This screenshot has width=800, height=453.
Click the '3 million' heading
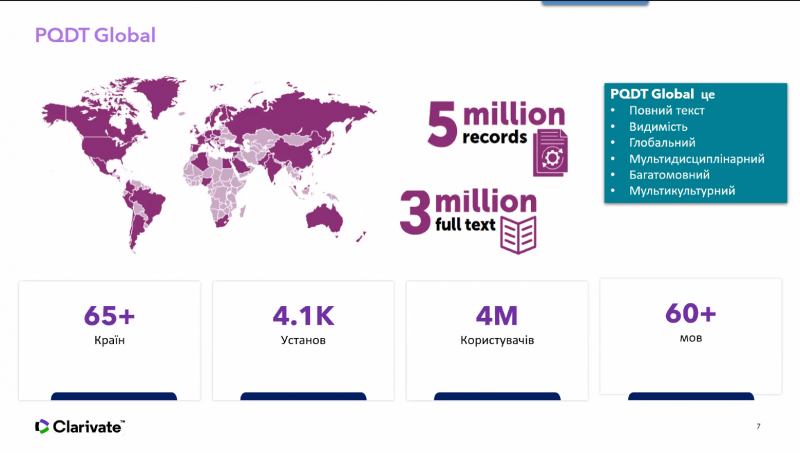tap(468, 211)
